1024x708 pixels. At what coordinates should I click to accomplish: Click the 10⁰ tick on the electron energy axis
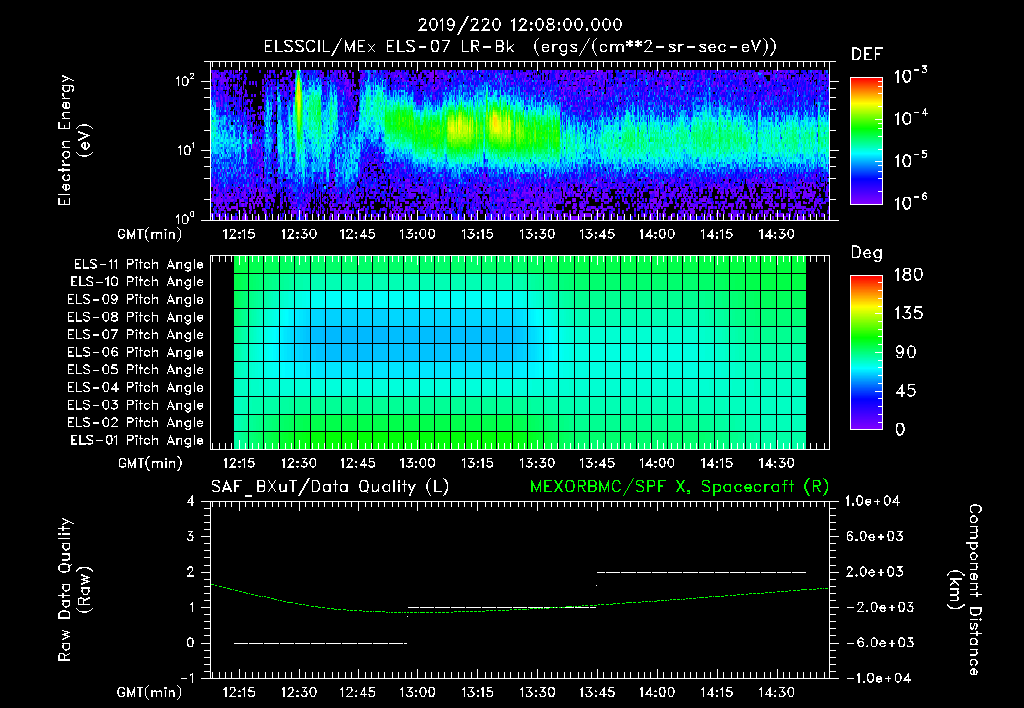click(185, 217)
